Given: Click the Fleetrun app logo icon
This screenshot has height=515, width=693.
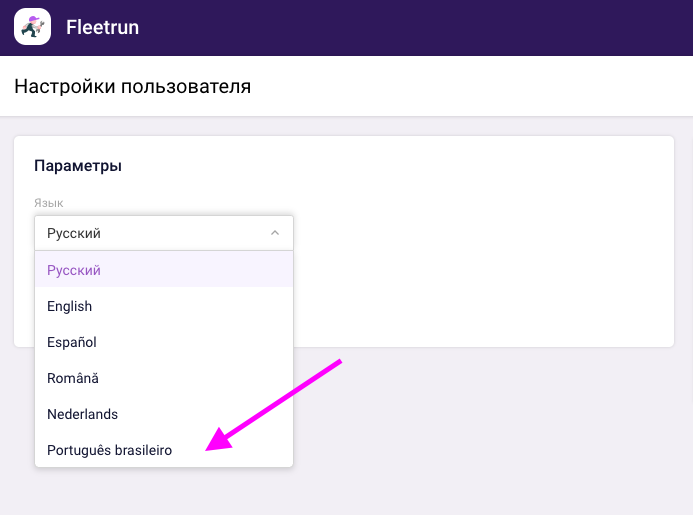Looking at the screenshot, I should 32,27.
